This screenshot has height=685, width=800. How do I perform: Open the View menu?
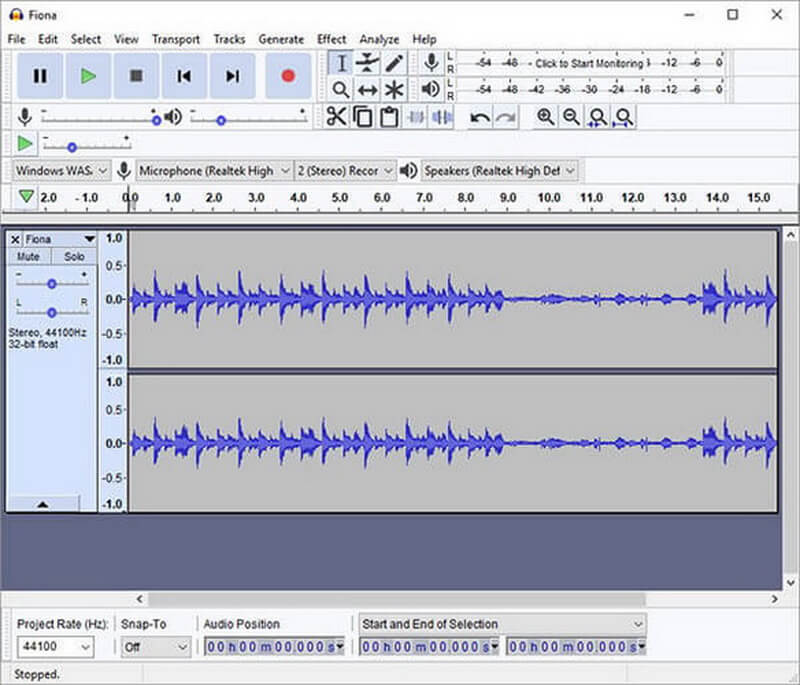point(126,39)
